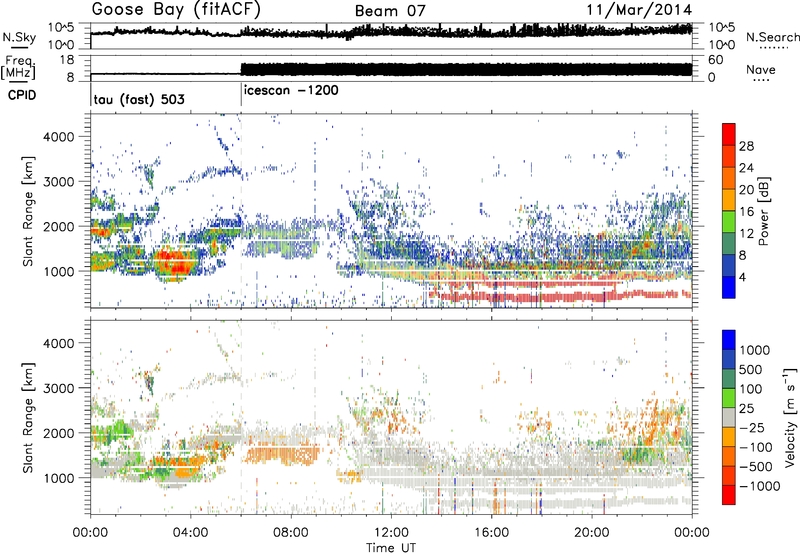Click the '-500' label on Velocity colorbar

(756, 467)
